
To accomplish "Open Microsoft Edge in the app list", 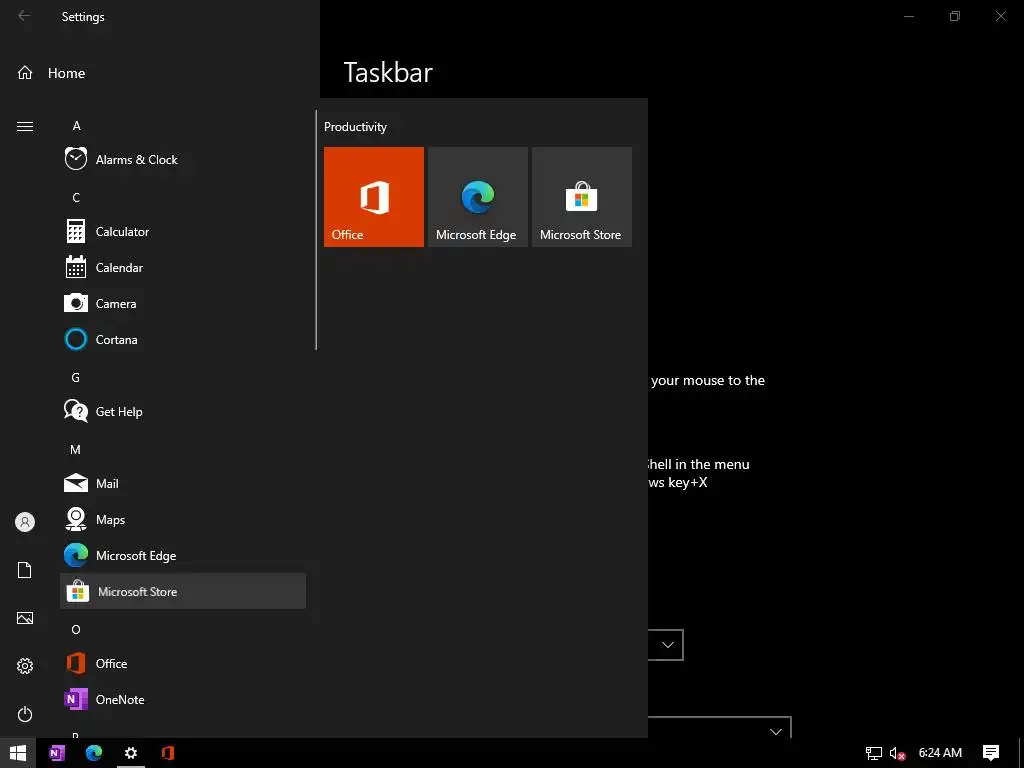I will tap(183, 556).
